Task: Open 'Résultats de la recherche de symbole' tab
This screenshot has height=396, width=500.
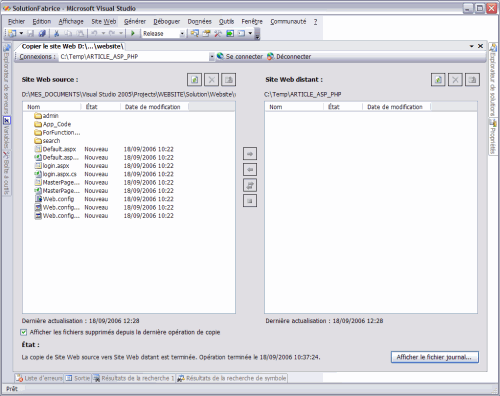Action: pyautogui.click(x=232, y=378)
